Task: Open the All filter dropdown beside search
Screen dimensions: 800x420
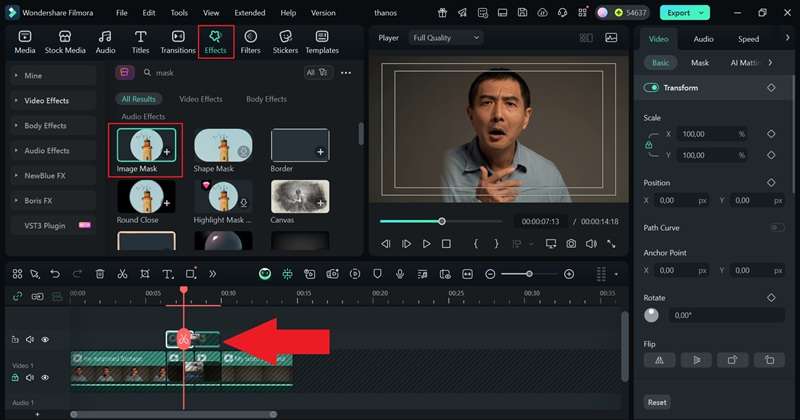Action: [314, 73]
